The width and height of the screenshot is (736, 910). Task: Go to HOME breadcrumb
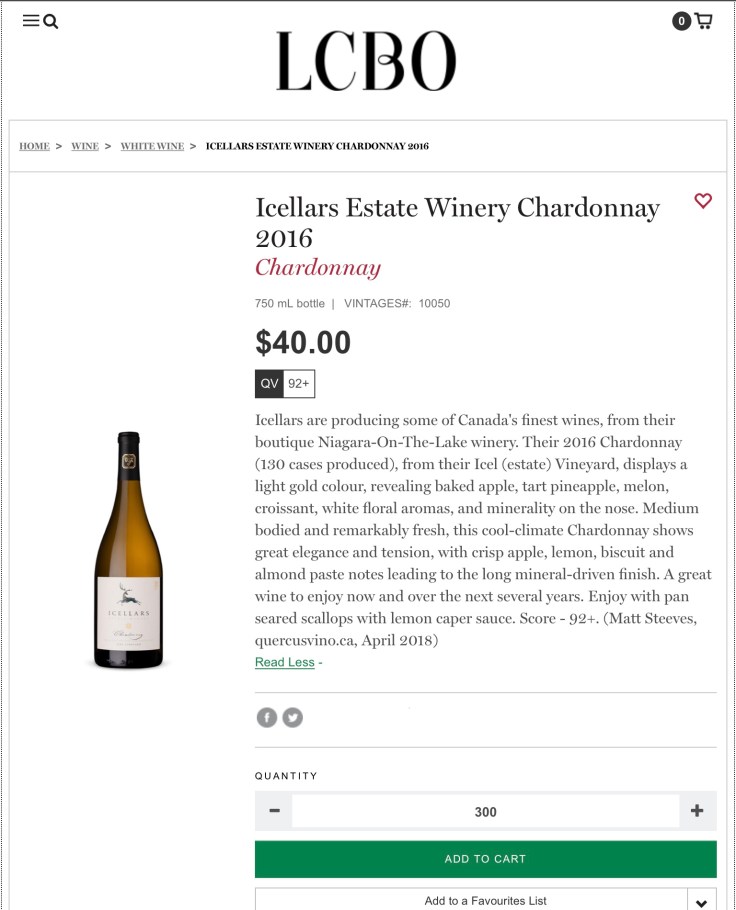click(x=34, y=146)
